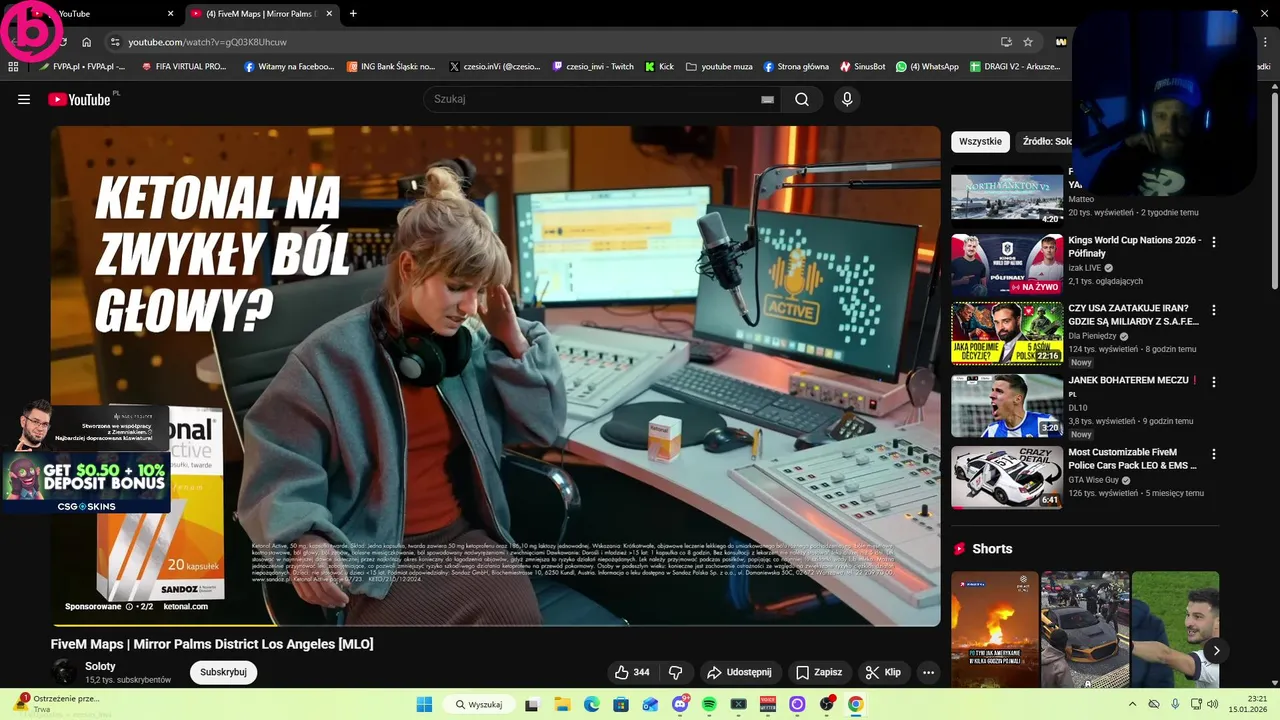Open more actions ellipsis under video
Viewport: 1280px width, 720px height.
[x=928, y=672]
